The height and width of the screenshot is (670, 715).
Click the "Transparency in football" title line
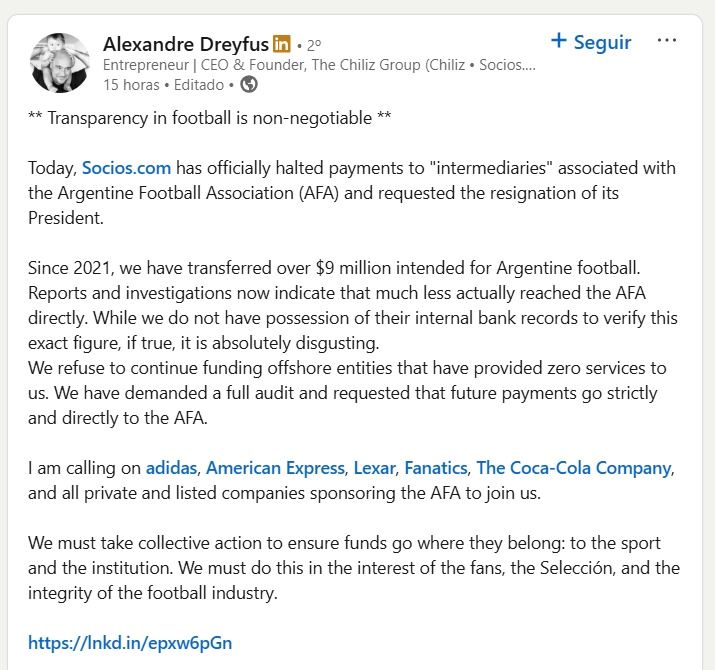pos(209,118)
